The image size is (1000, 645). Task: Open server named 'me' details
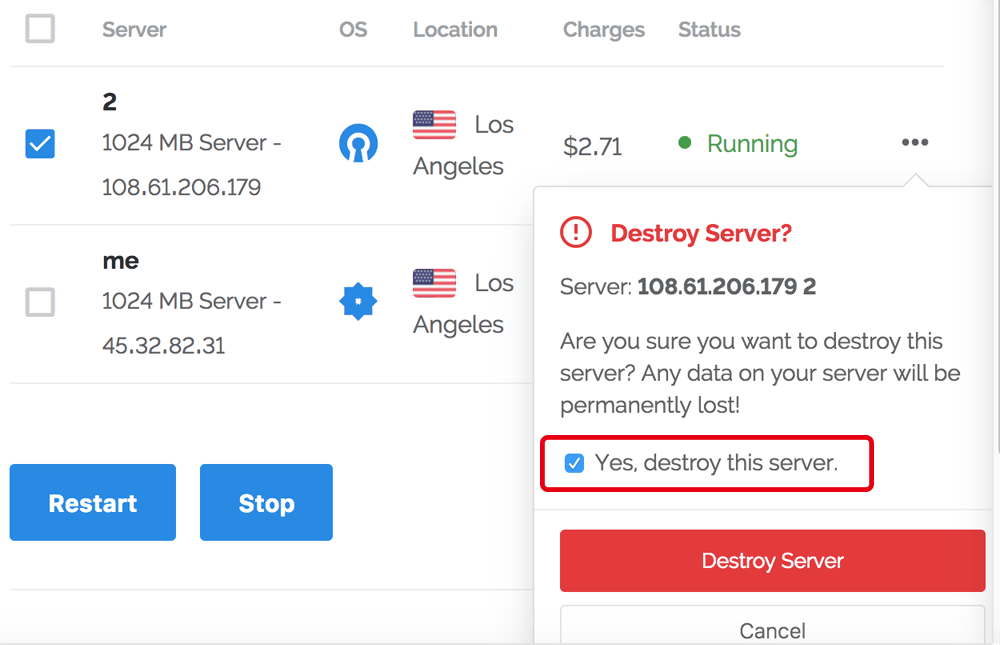(121, 261)
